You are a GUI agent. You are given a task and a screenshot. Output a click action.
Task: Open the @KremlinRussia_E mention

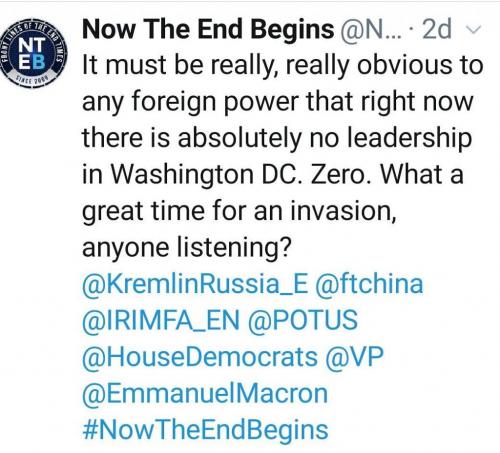click(195, 284)
